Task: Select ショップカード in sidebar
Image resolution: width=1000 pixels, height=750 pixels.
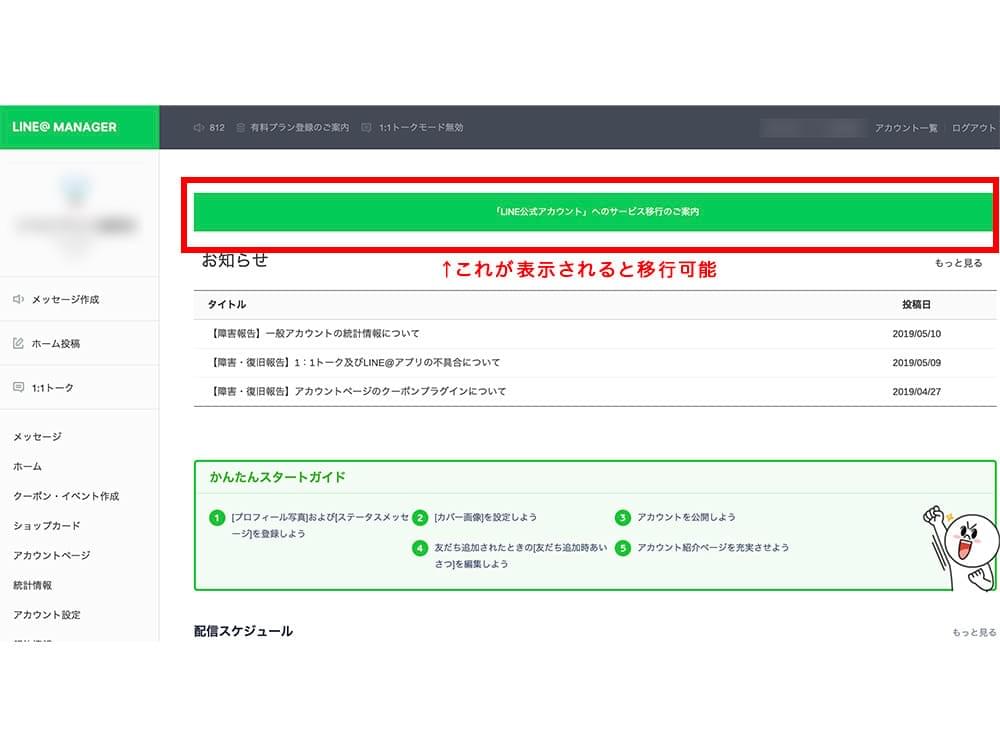Action: coord(47,526)
